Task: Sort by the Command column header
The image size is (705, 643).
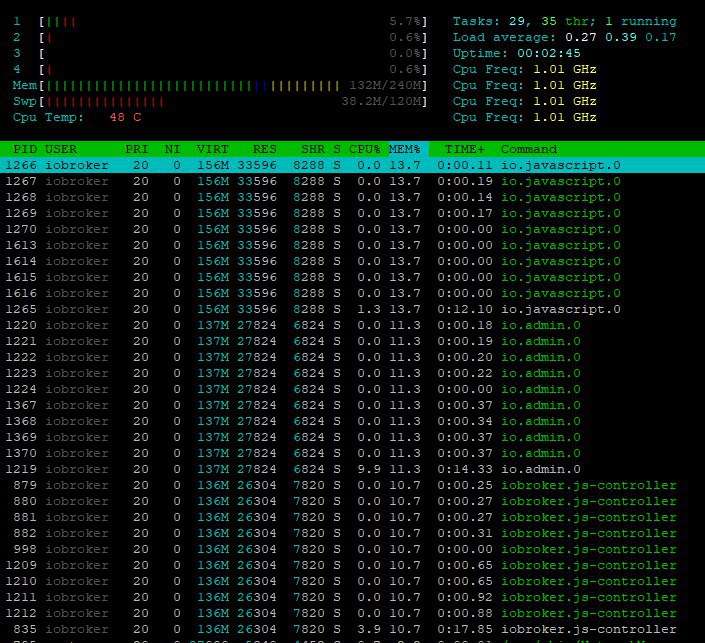Action: pyautogui.click(x=529, y=149)
